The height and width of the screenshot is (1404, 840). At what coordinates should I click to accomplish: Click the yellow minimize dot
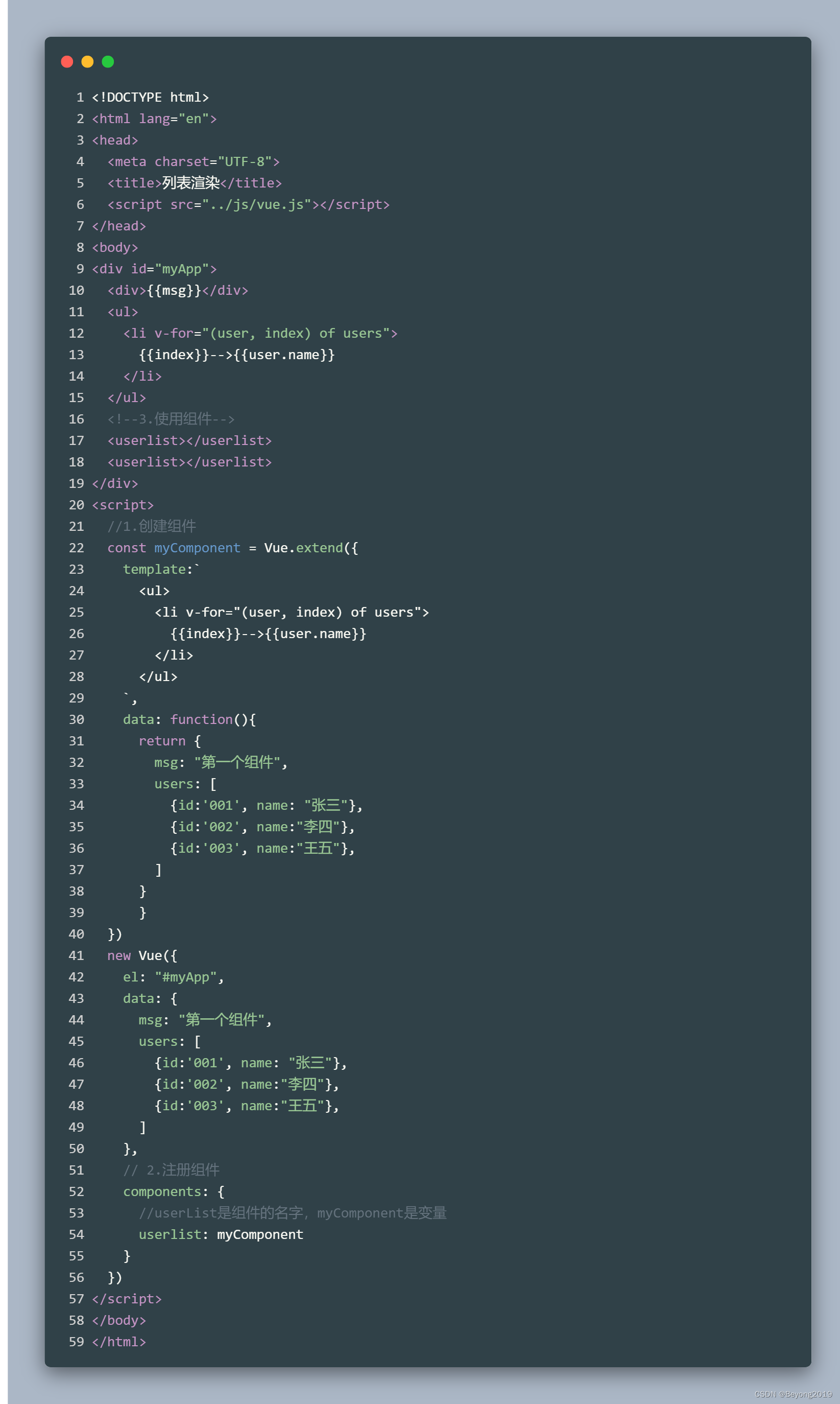tap(87, 62)
